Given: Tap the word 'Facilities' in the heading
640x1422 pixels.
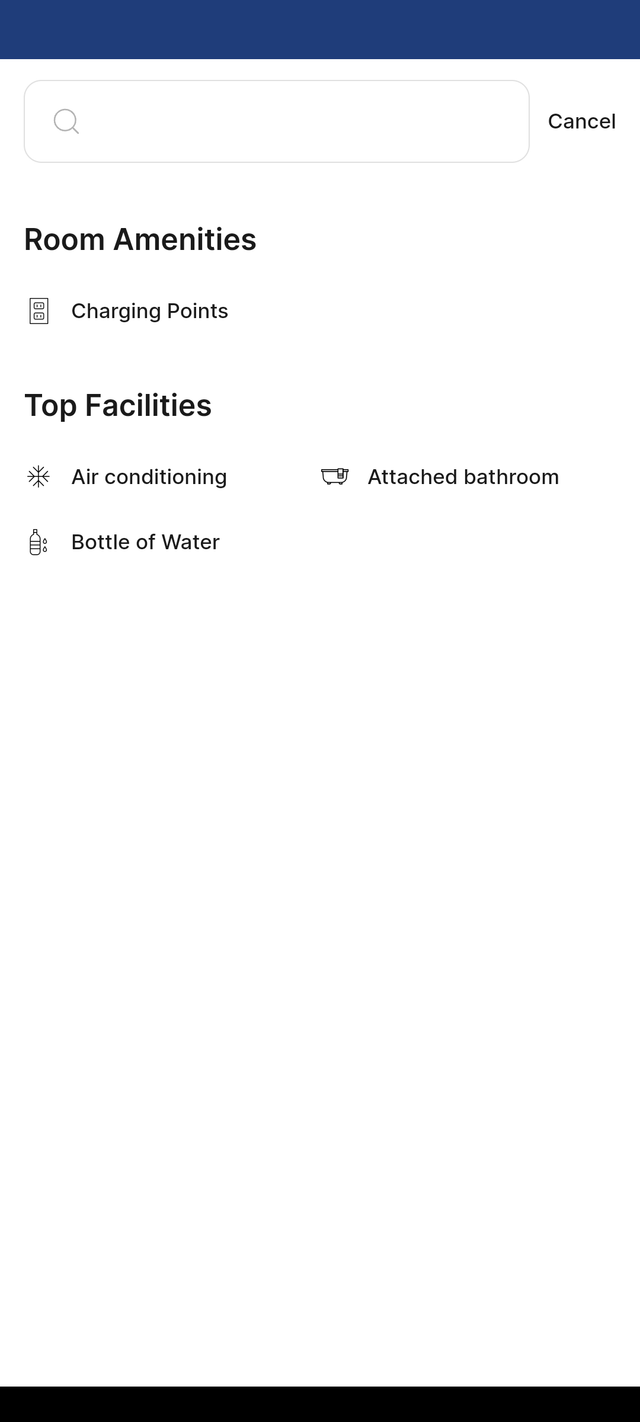Looking at the screenshot, I should click(148, 405).
